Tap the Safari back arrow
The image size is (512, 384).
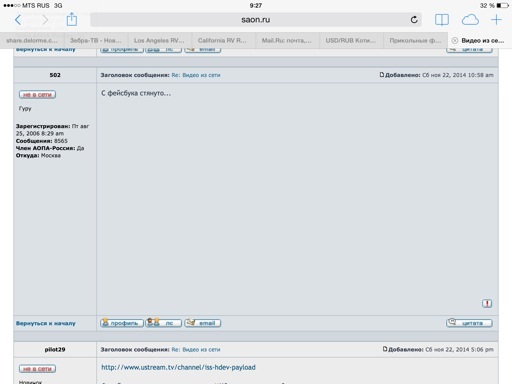[x=18, y=20]
